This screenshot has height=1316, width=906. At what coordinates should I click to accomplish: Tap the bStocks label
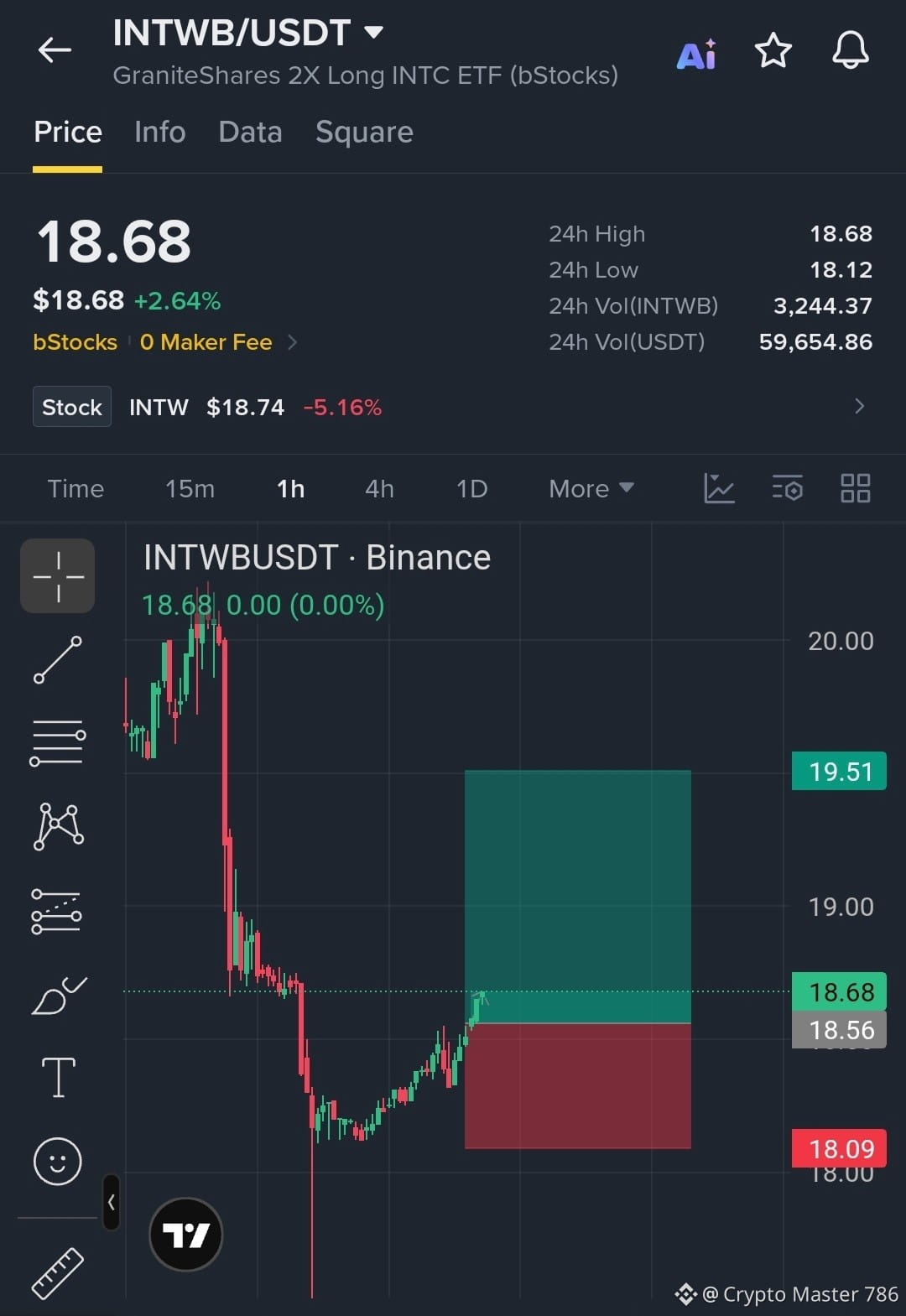coord(75,342)
